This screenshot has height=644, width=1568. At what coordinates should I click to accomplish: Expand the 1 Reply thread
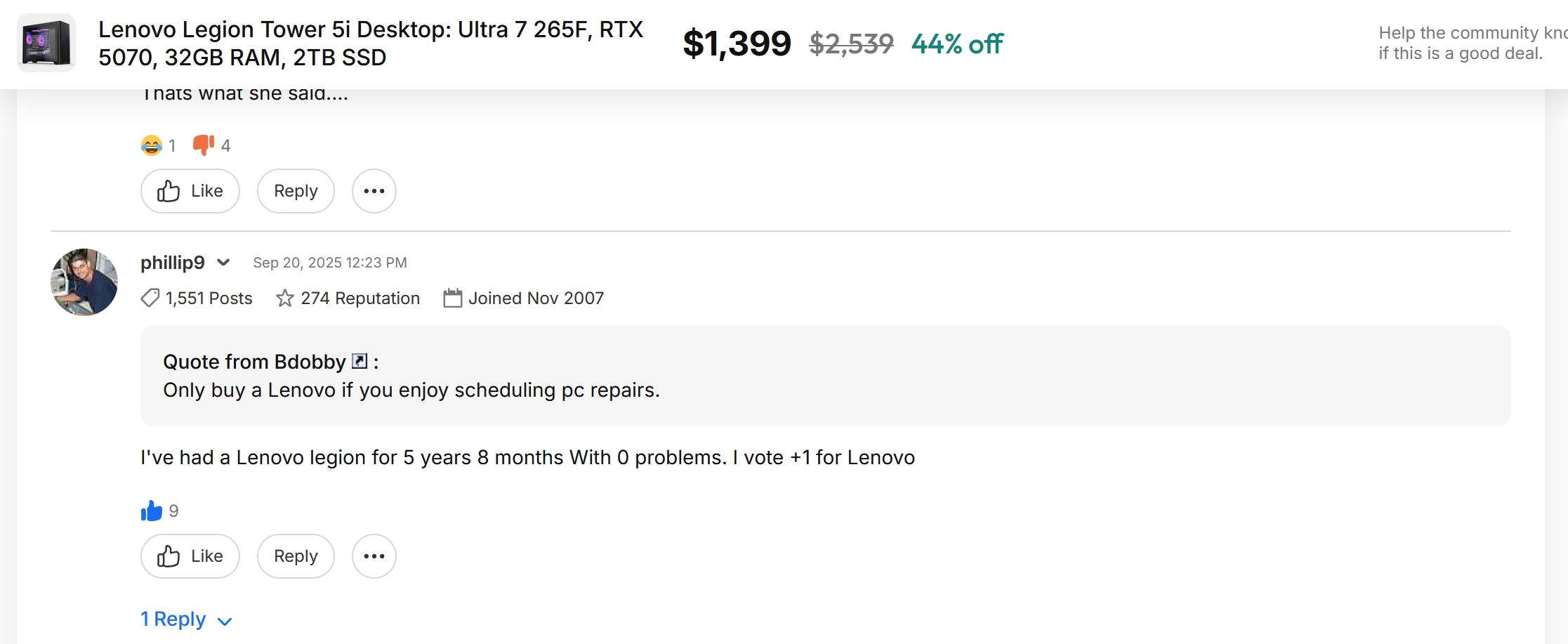click(x=186, y=619)
